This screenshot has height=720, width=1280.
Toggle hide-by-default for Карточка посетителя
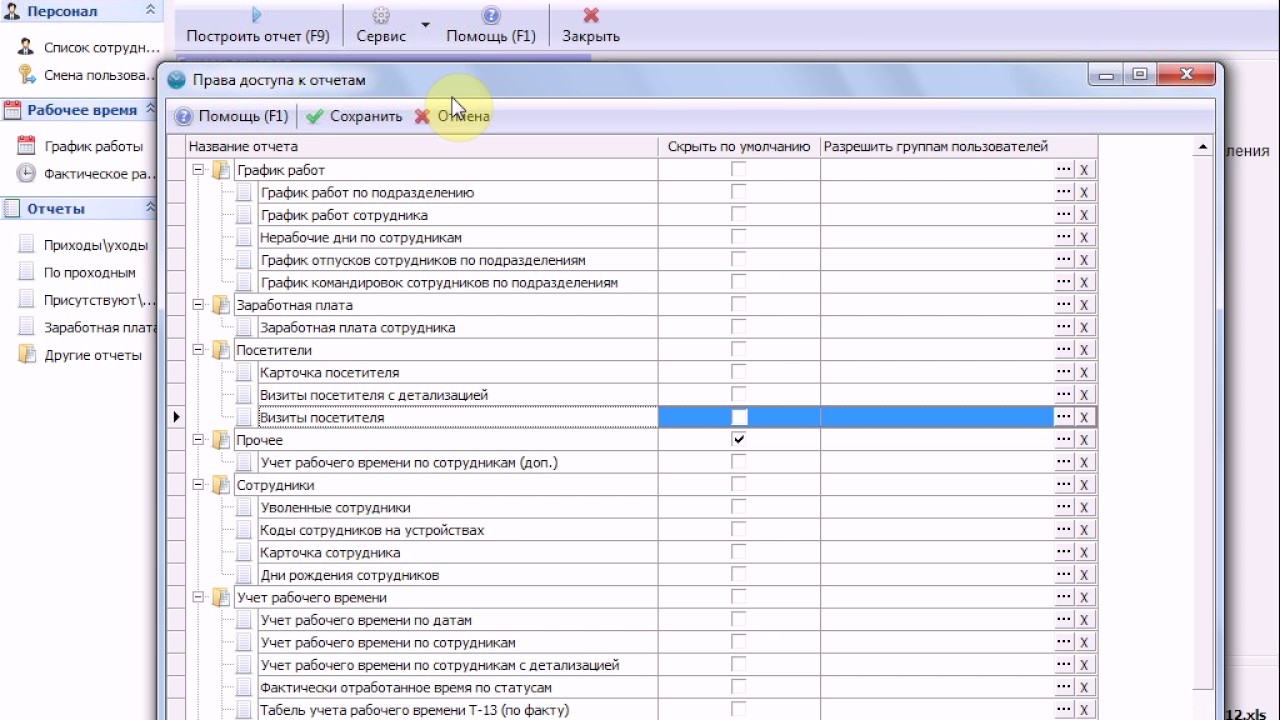739,372
